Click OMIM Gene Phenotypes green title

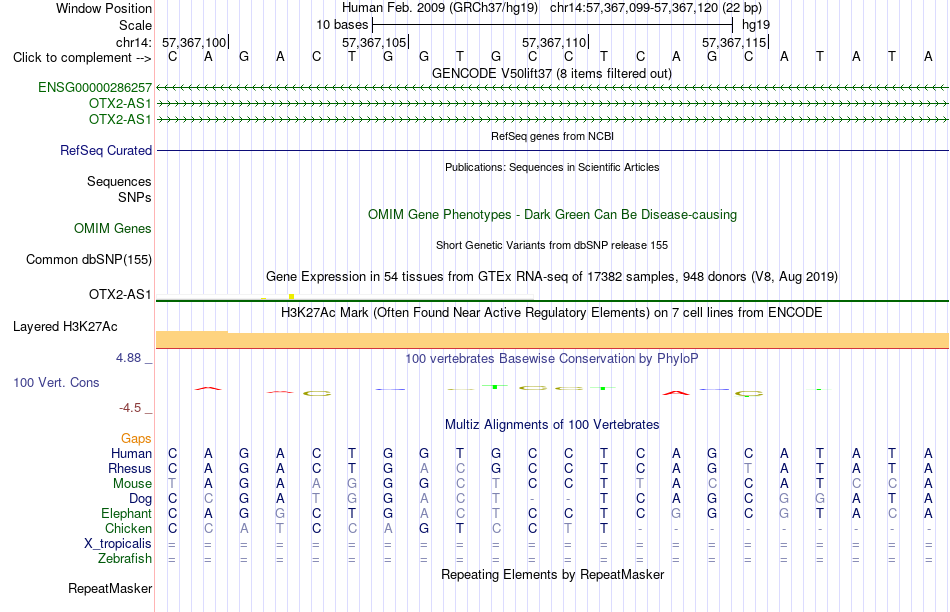click(x=552, y=215)
